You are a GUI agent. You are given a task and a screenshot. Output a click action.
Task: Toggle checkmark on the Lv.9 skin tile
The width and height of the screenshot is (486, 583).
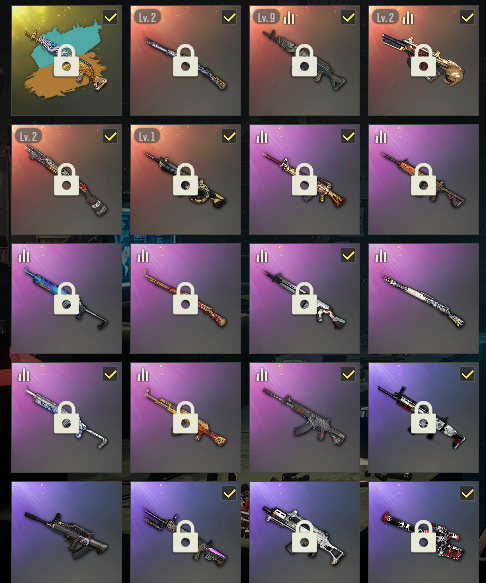pos(348,17)
